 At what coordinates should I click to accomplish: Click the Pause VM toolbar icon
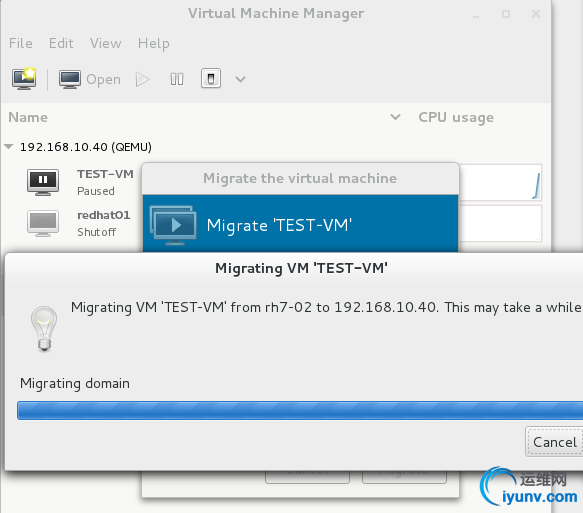pos(177,79)
